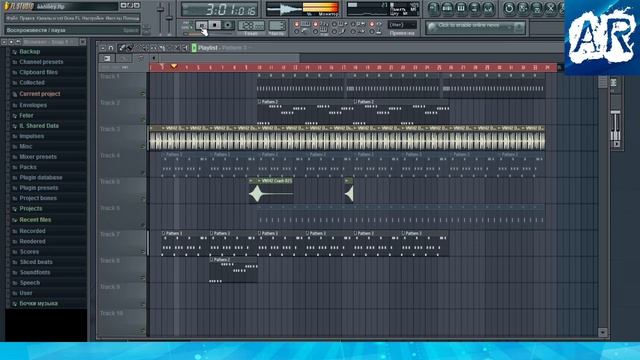Open the Правка menu

pyautogui.click(x=26, y=18)
